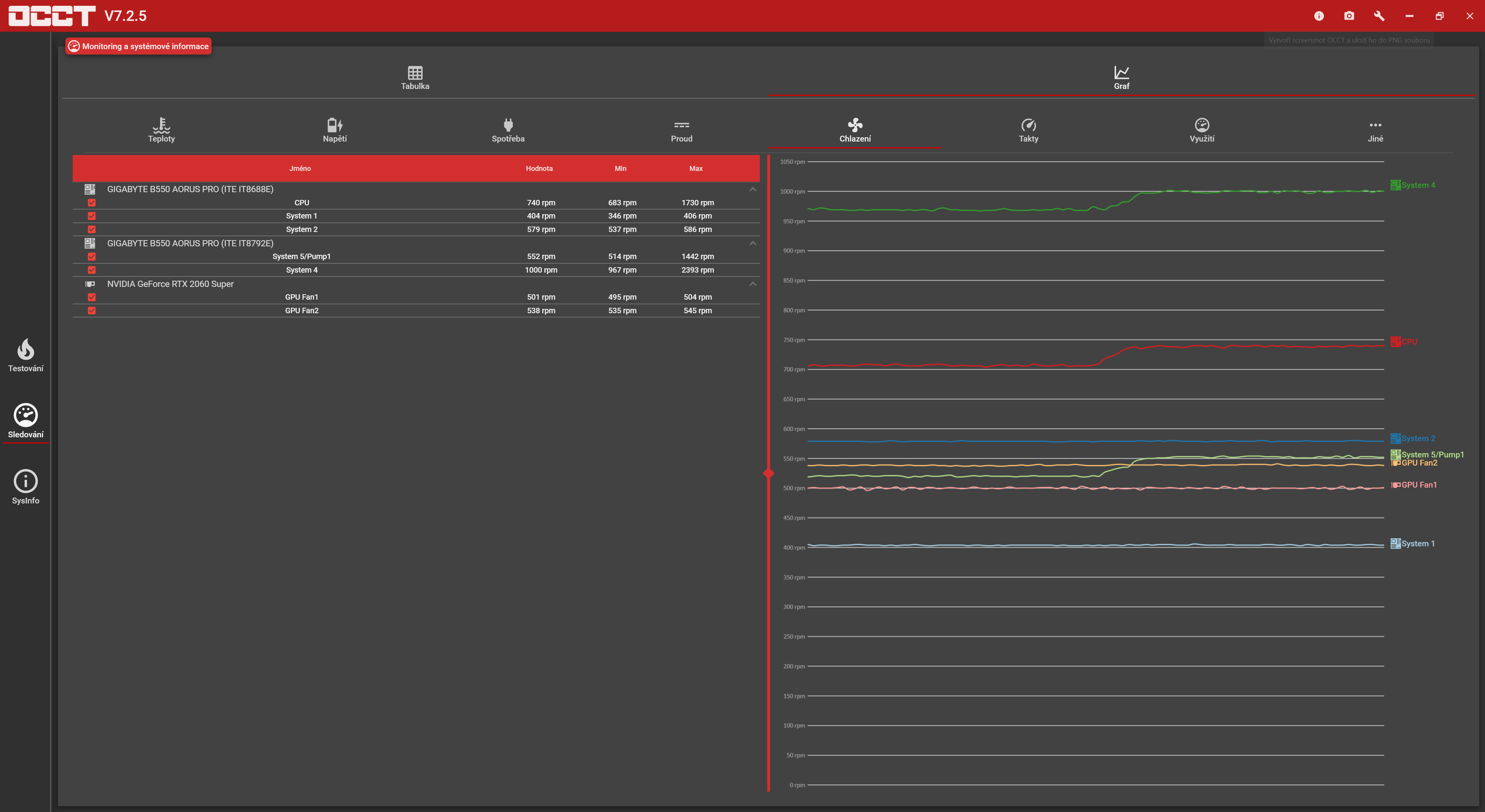Viewport: 1485px width, 812px height.
Task: Click the Max column header
Action: pyautogui.click(x=696, y=168)
